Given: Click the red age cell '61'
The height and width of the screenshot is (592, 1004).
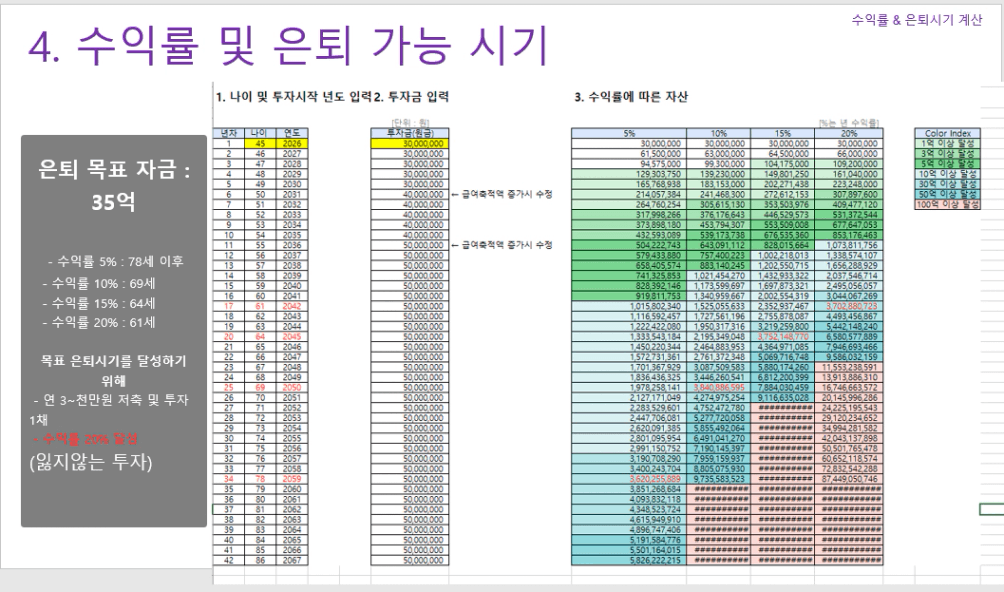Looking at the screenshot, I should (x=260, y=306).
